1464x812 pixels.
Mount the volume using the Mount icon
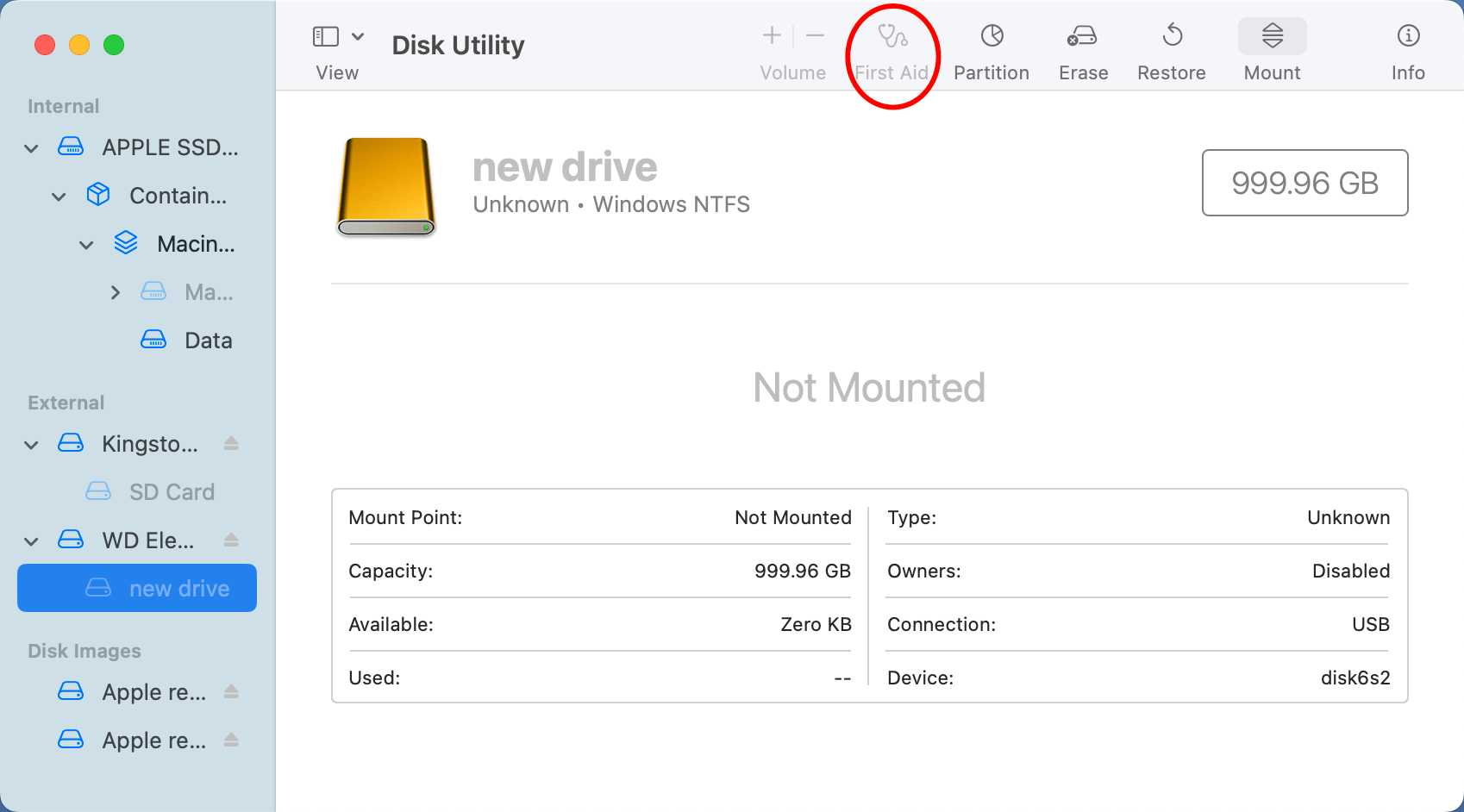[x=1271, y=47]
